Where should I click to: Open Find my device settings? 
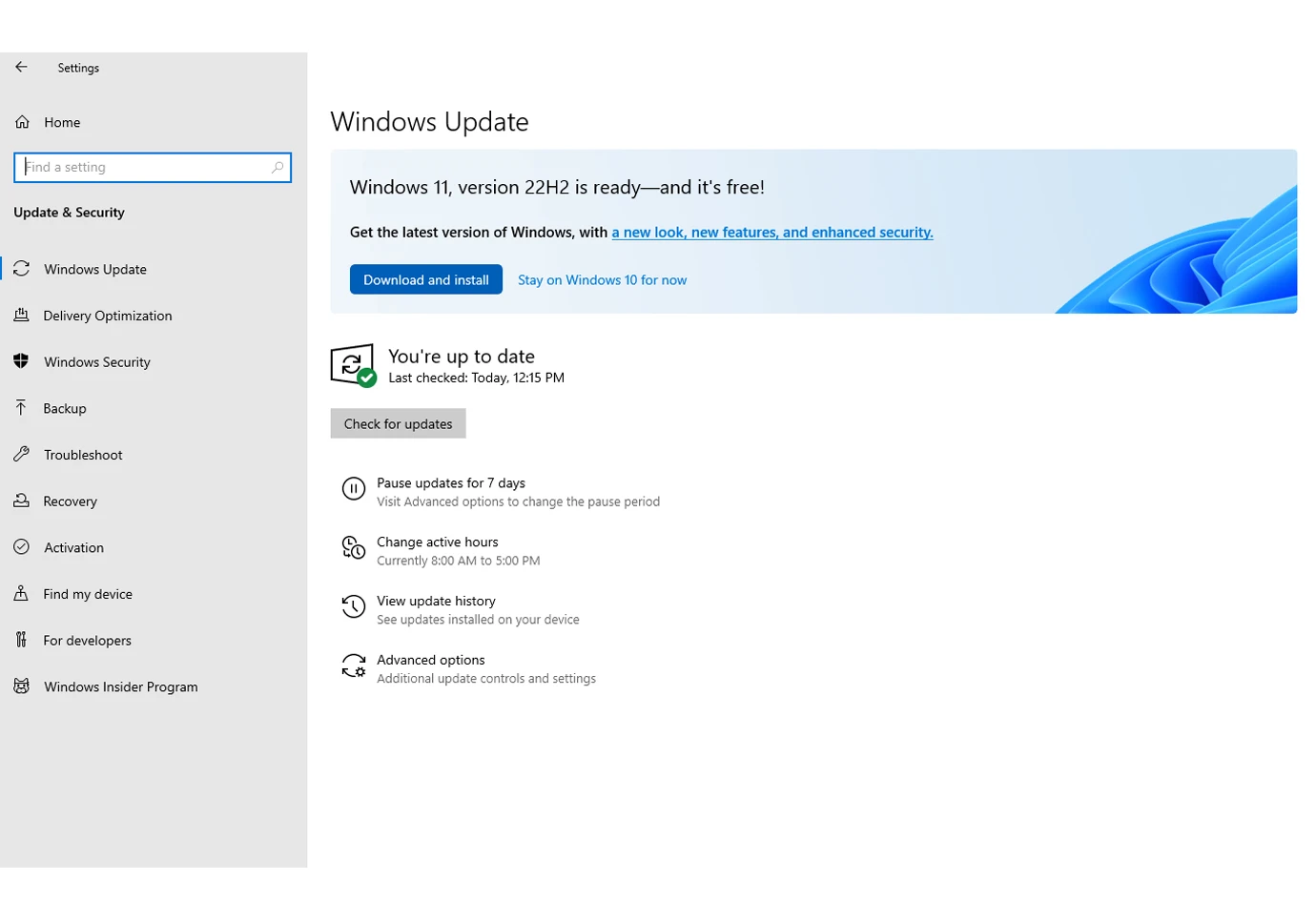click(88, 594)
